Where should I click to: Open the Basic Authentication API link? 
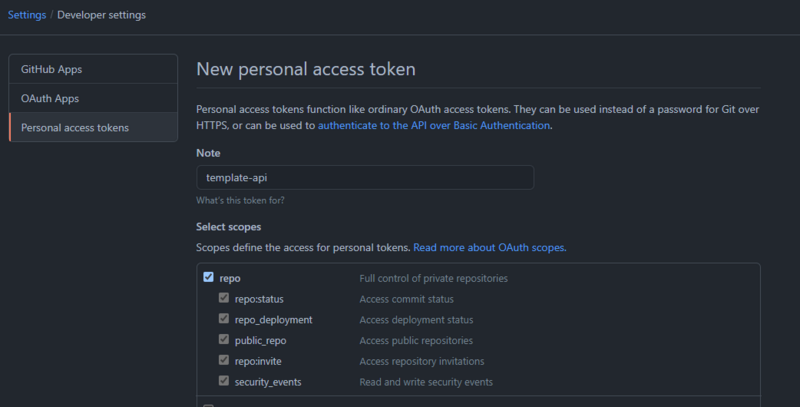pos(434,126)
